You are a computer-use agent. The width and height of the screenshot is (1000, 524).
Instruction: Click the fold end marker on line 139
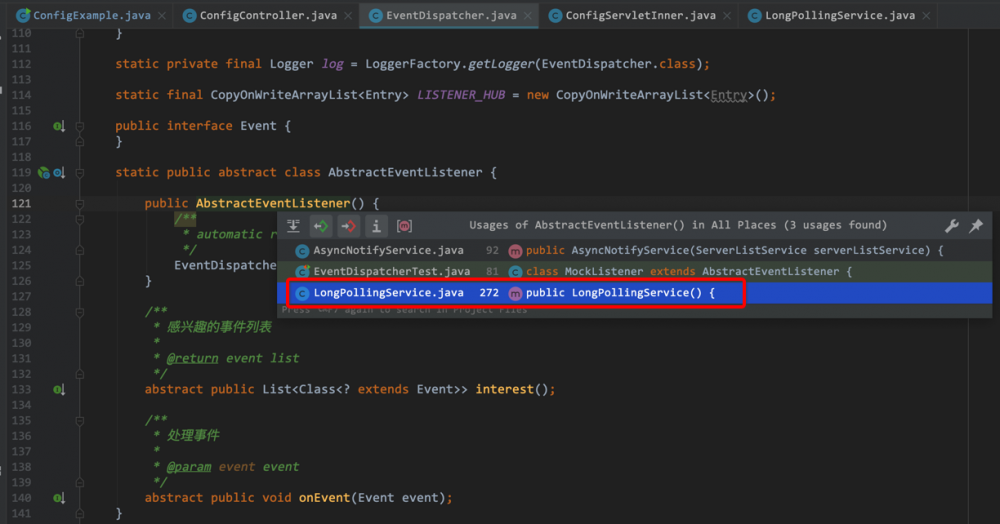[80, 483]
